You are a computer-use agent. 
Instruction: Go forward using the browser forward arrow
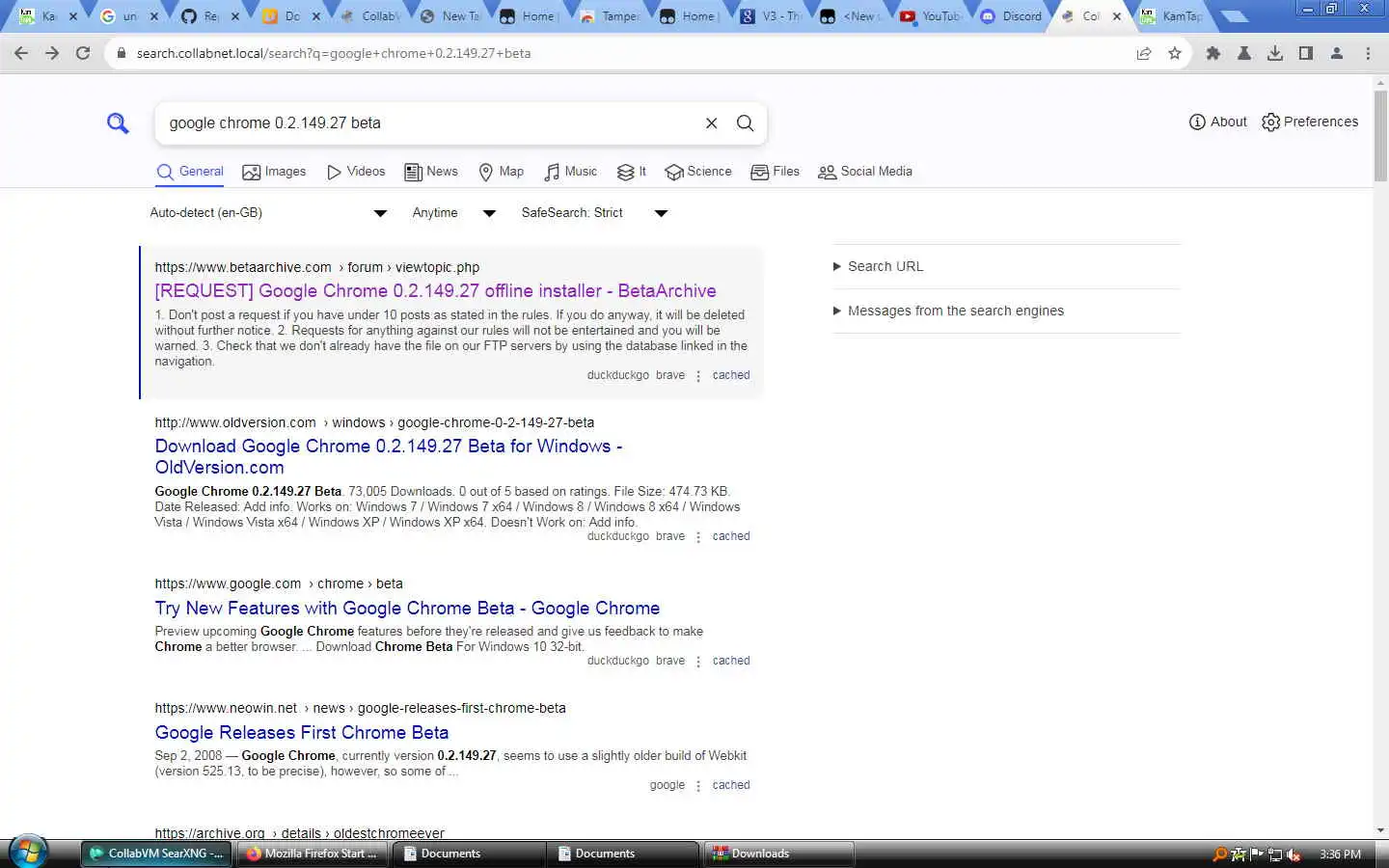(52, 53)
